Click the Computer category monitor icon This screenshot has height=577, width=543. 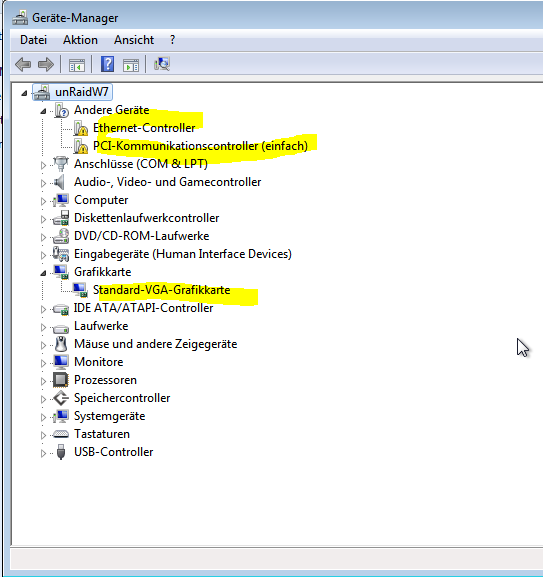coord(61,200)
